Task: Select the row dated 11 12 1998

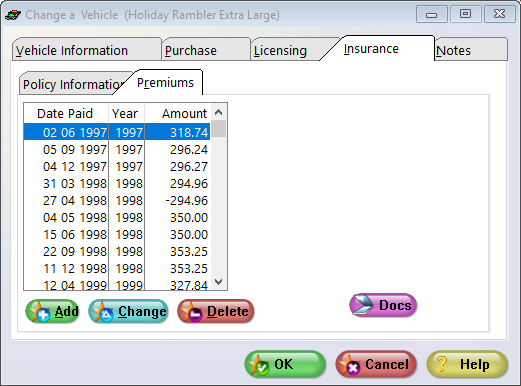Action: pyautogui.click(x=117, y=268)
